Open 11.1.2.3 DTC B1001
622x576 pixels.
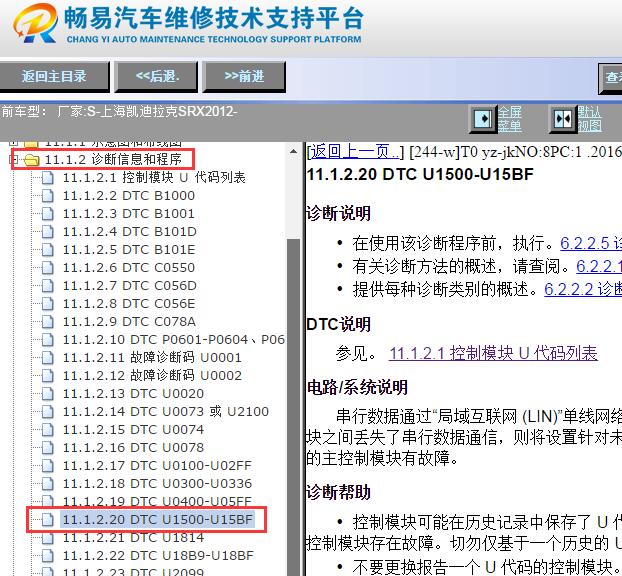tap(129, 213)
